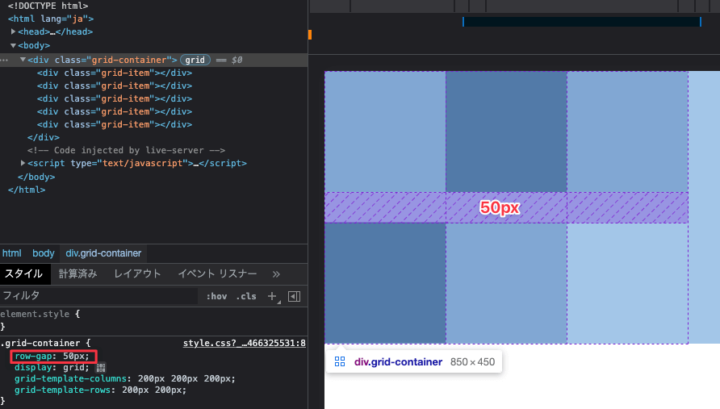
Task: Expand the script element
Action: coord(22,163)
